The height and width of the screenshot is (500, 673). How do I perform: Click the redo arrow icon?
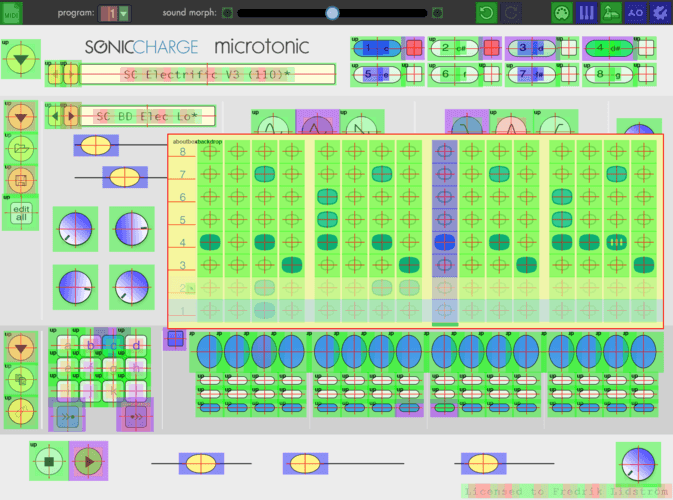(511, 13)
